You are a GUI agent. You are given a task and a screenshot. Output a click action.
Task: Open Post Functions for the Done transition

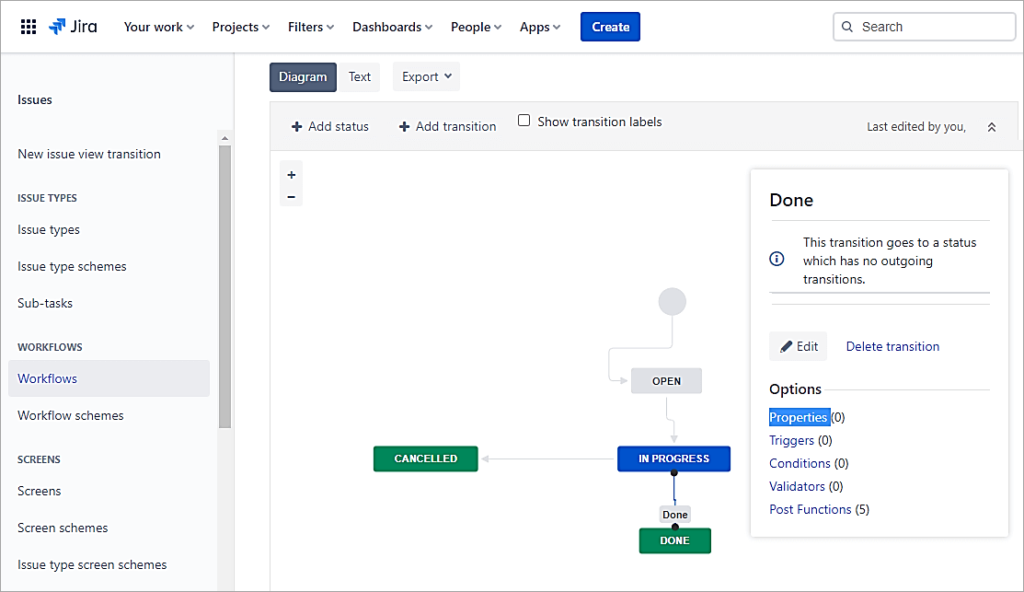tap(810, 509)
